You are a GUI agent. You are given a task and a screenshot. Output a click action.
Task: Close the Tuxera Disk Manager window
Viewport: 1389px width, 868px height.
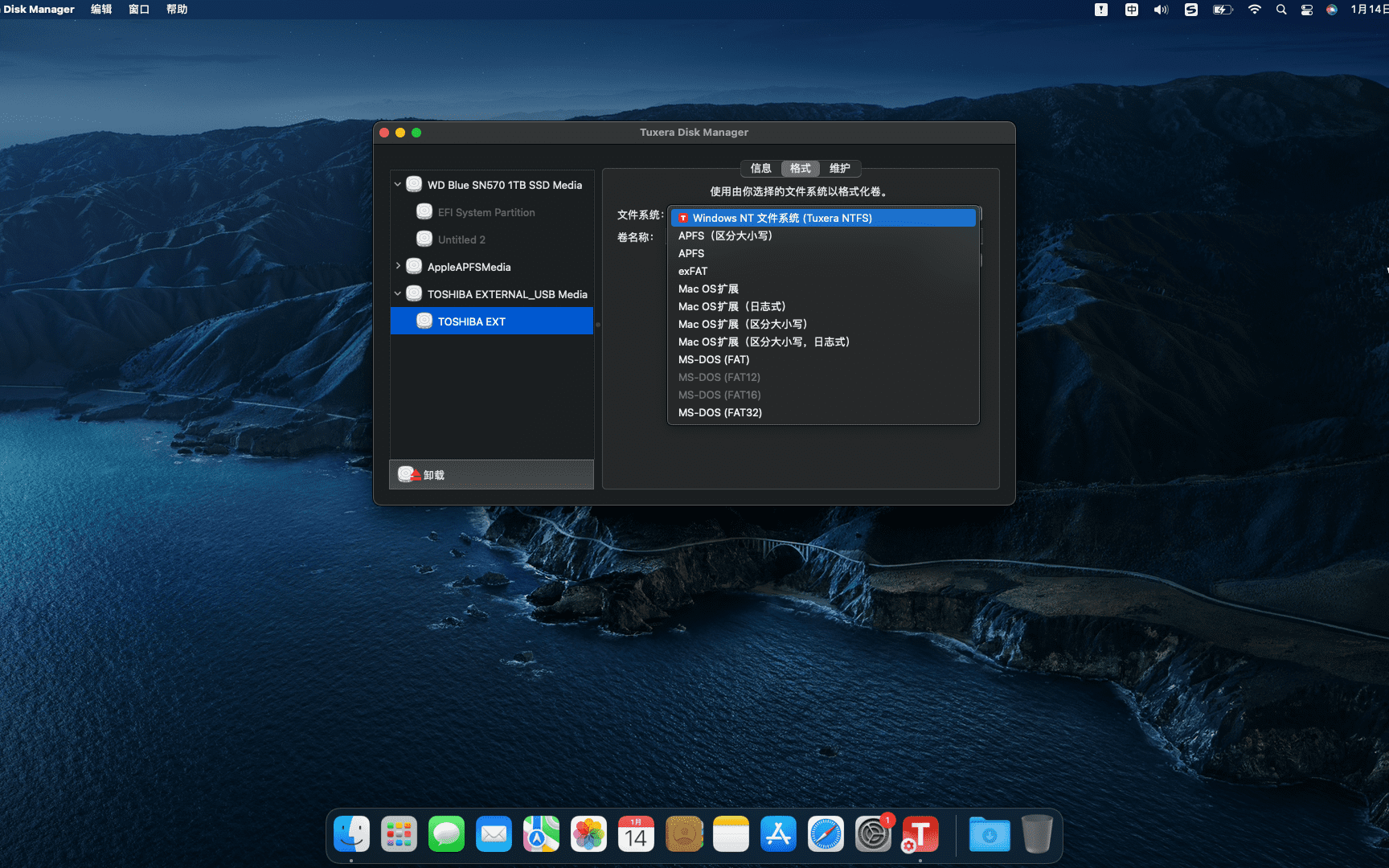384,133
